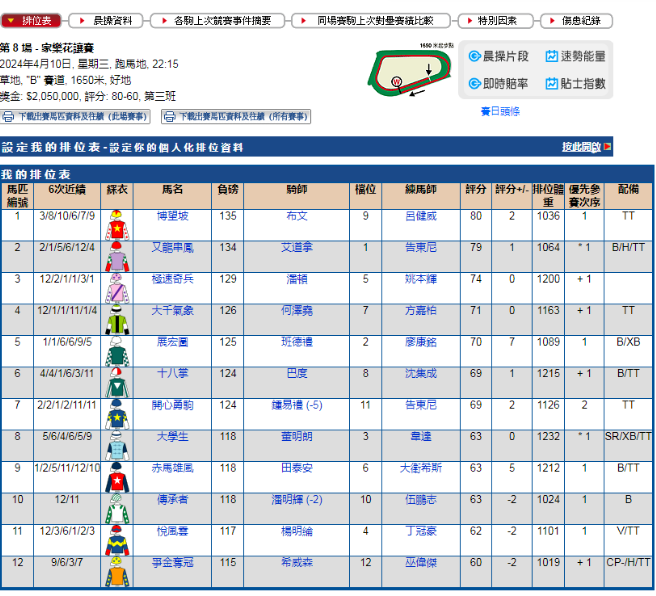The height and width of the screenshot is (596, 656).
Task: Open horse 又腦串鳳 profile link
Action: click(x=172, y=247)
